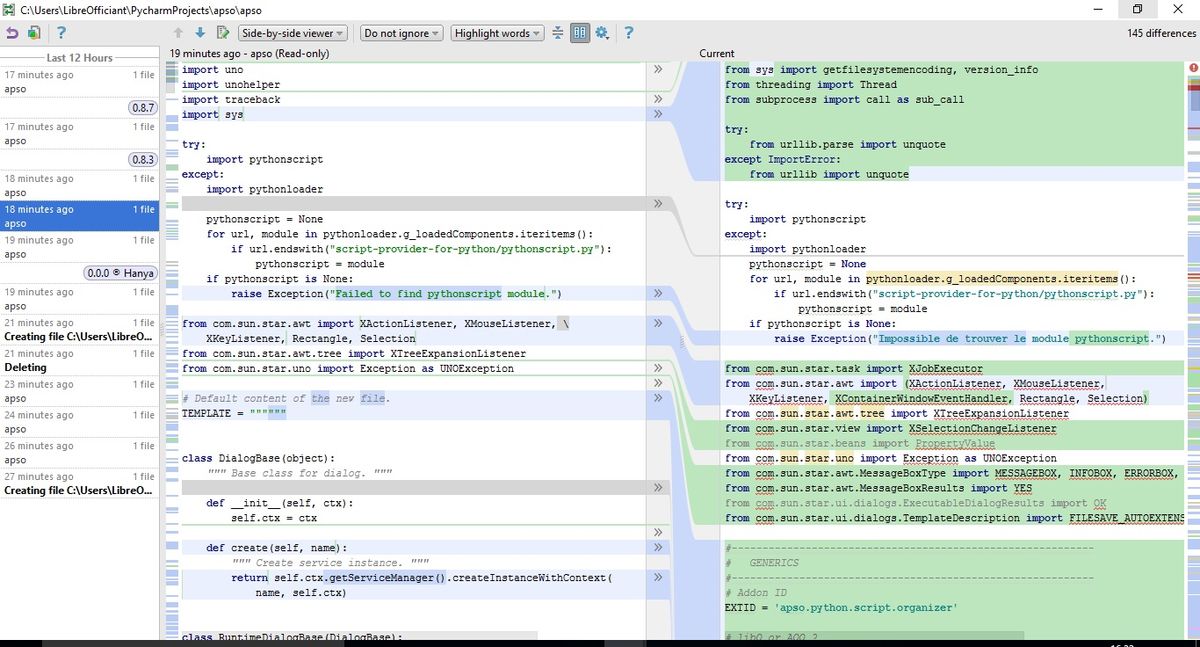Click the purple Revert arrow icon

(x=13, y=33)
